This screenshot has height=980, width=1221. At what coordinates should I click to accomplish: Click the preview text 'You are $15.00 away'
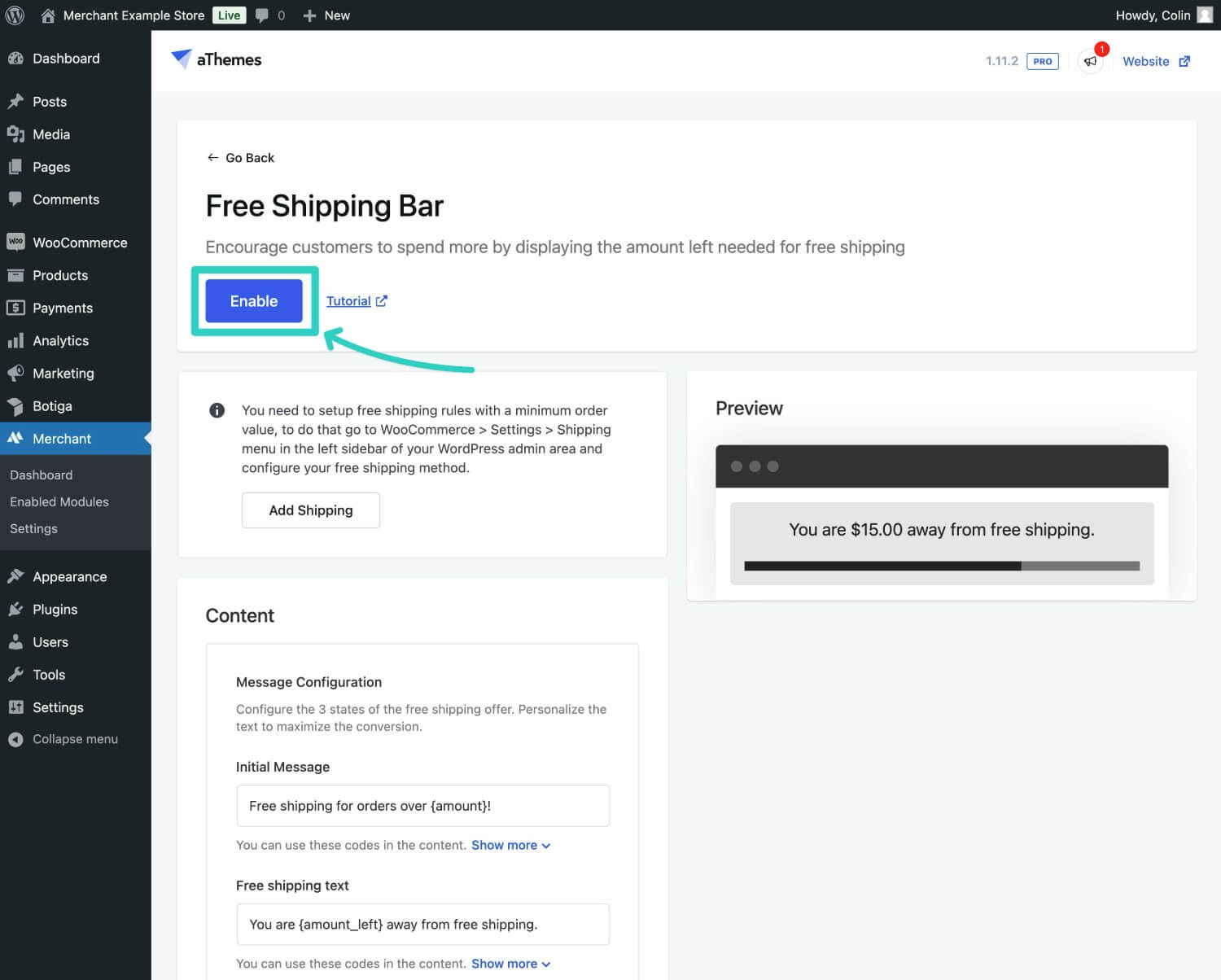(942, 530)
